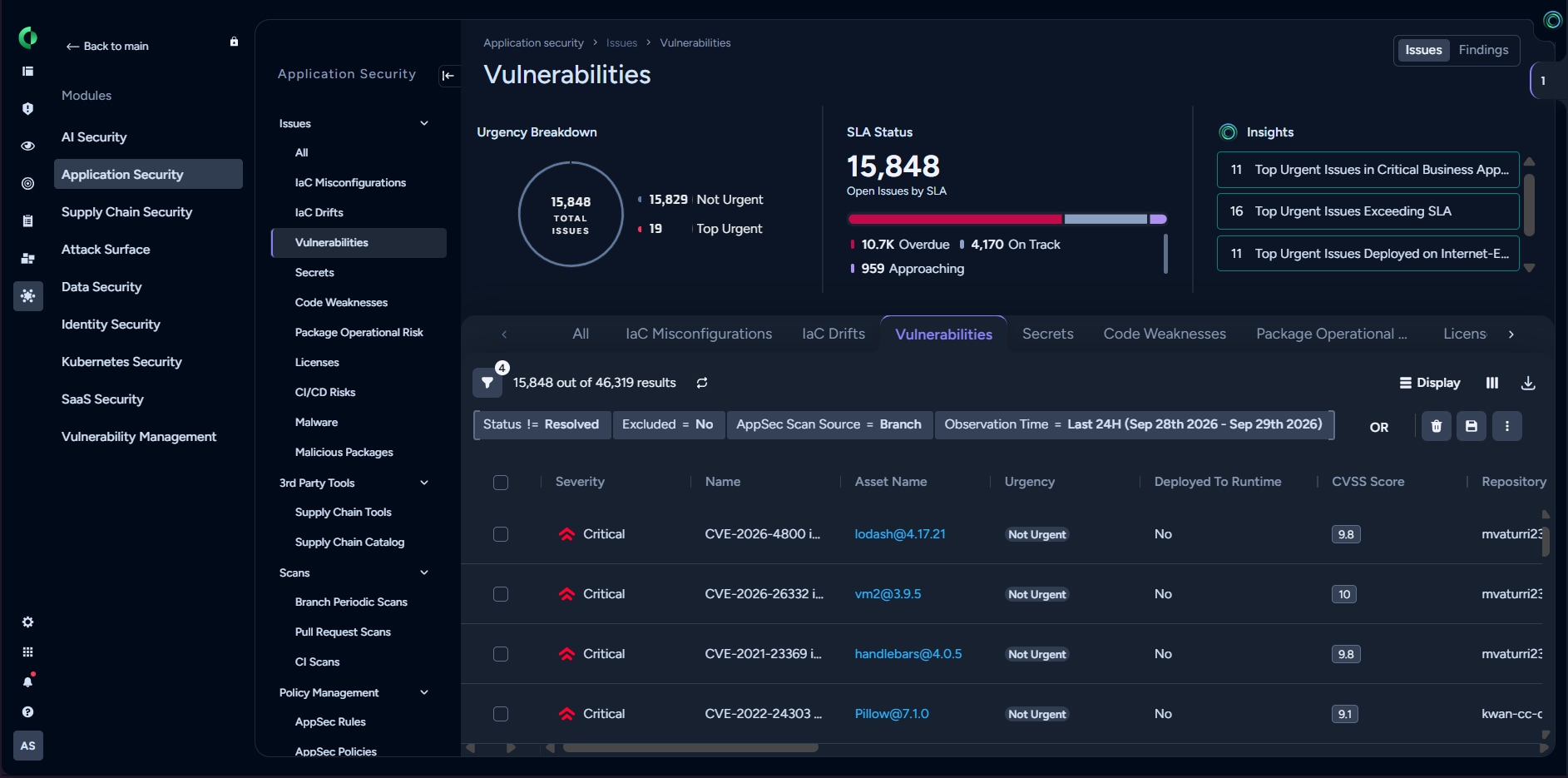Switch to the Secrets tab
Viewport: 1568px width, 778px height.
[x=1047, y=334]
